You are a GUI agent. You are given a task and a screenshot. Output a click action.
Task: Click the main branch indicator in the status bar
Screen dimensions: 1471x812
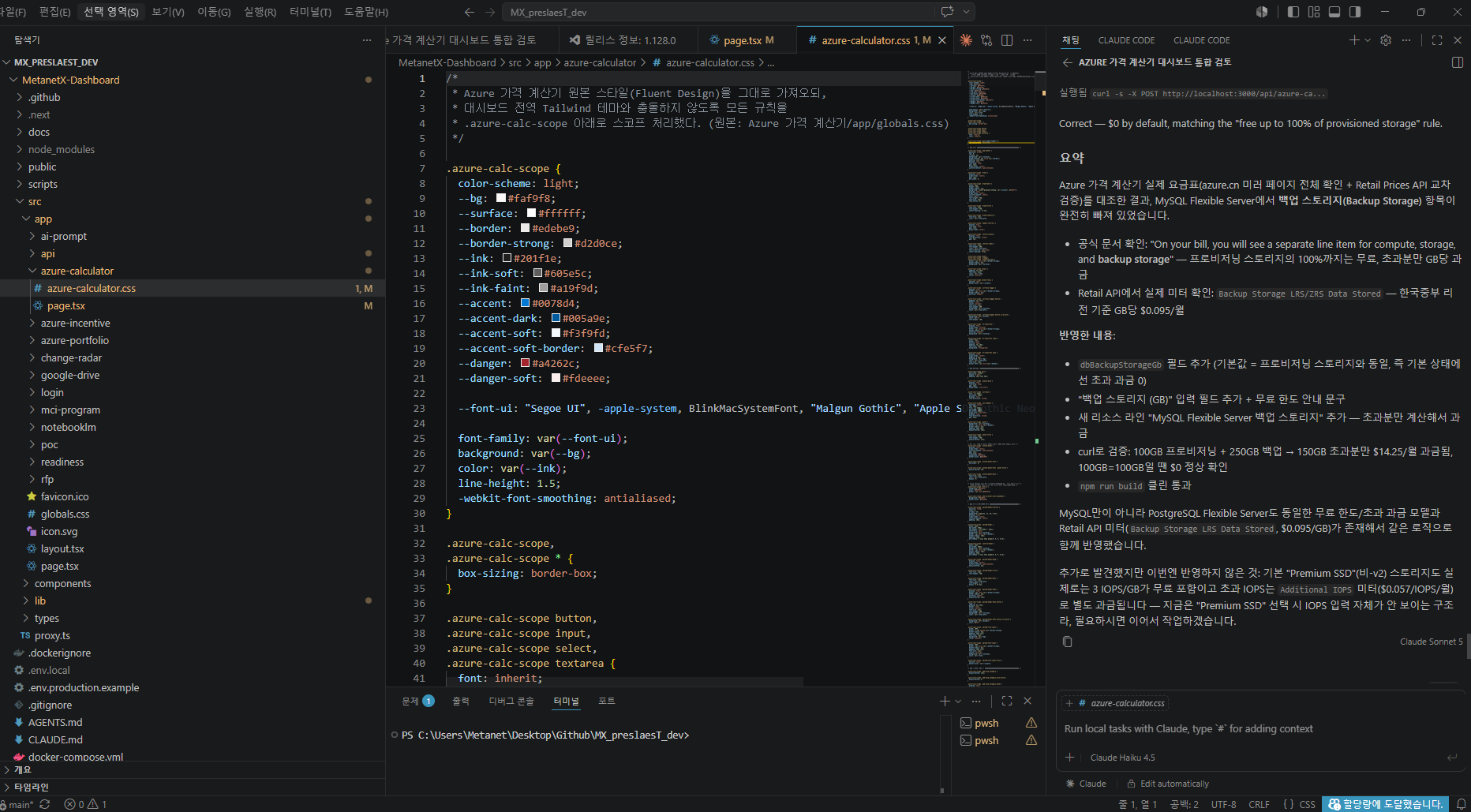click(x=17, y=804)
